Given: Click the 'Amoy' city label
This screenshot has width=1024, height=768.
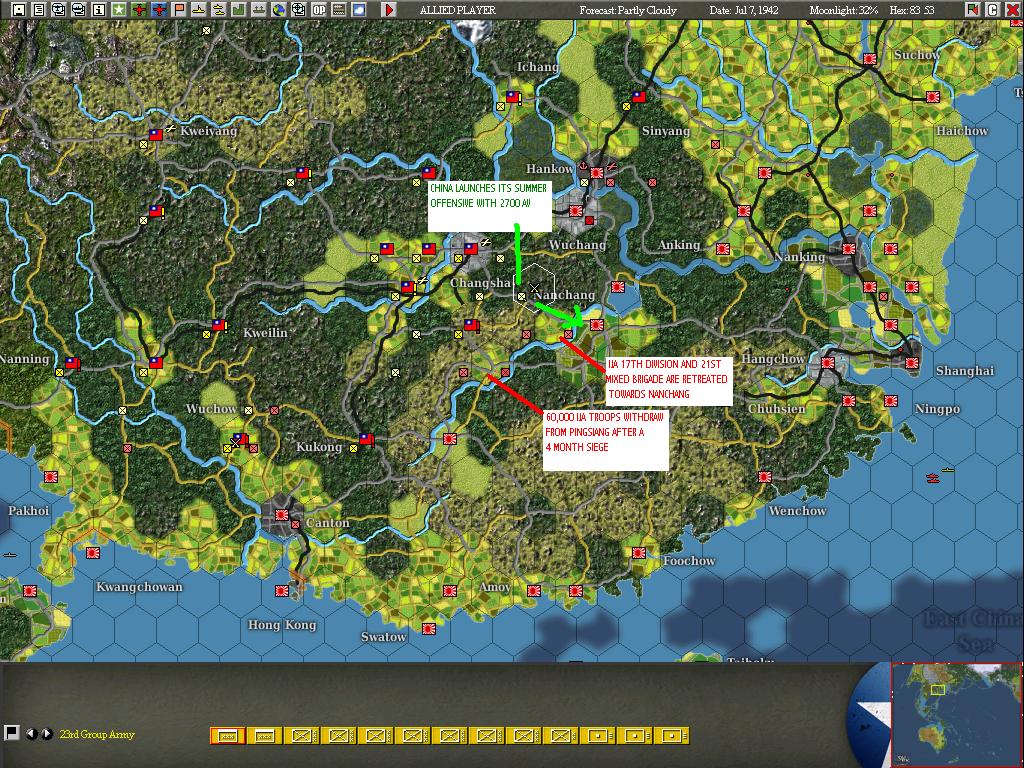Looking at the screenshot, I should click(x=494, y=587).
